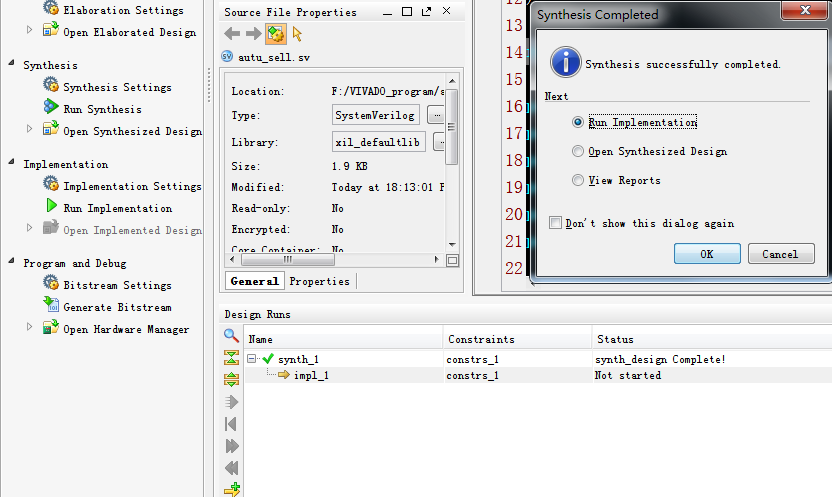Screen dimensions: 832x497
Task: Click Open Hardware Manager icon
Action: (x=51, y=327)
